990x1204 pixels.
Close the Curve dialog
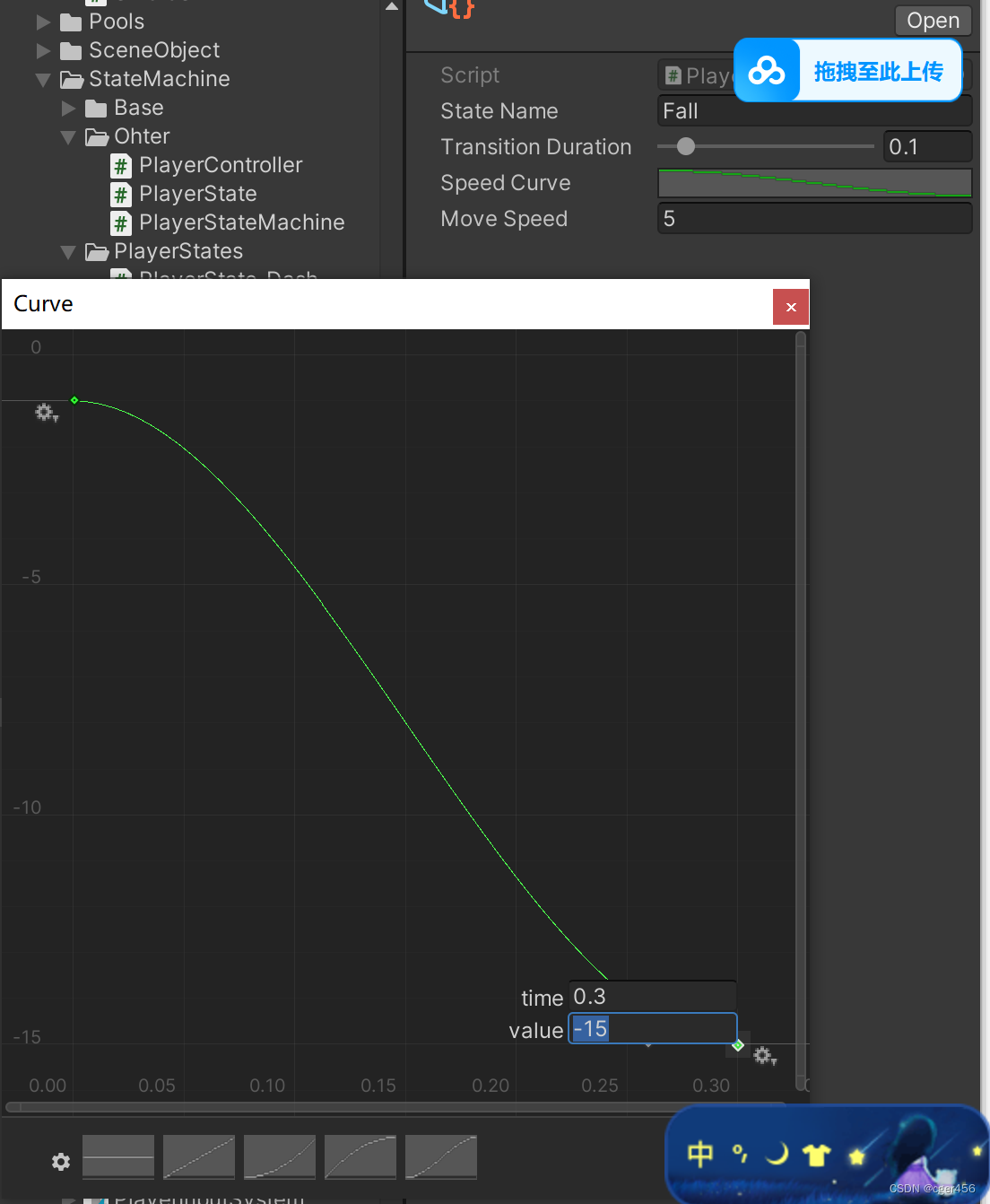coord(790,306)
